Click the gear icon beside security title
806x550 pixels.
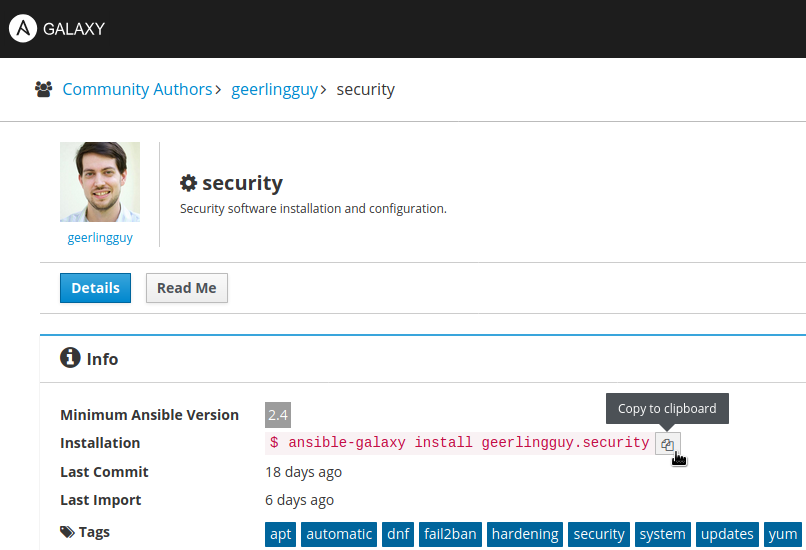click(x=188, y=183)
